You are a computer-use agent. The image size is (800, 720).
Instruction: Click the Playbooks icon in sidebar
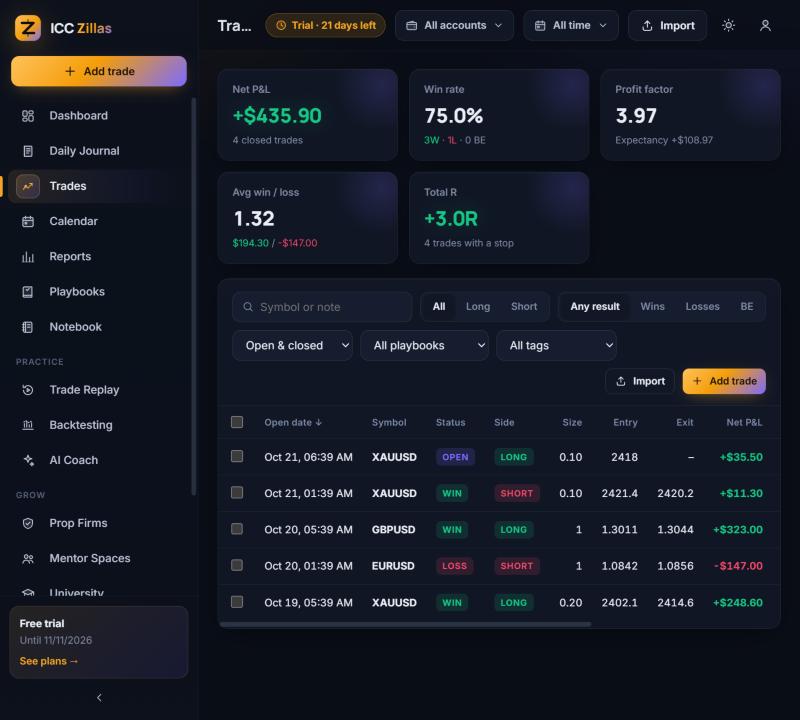28,292
